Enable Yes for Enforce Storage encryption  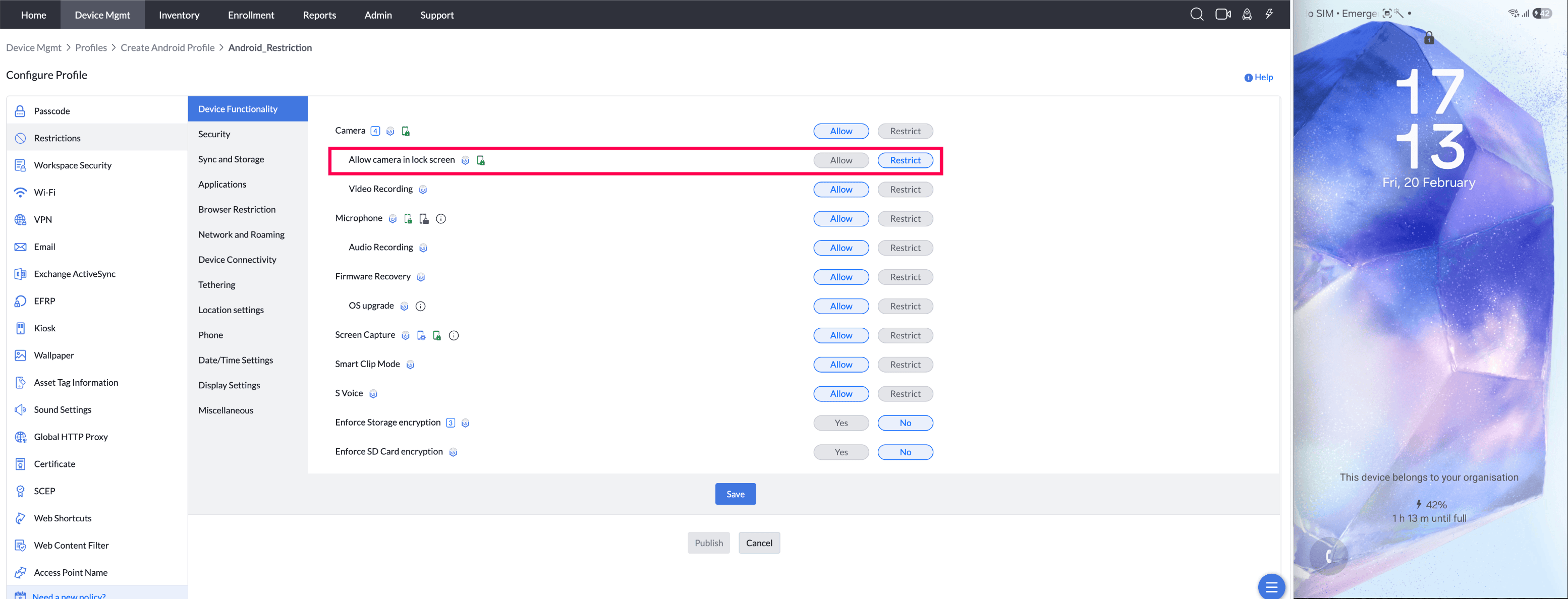tap(841, 423)
